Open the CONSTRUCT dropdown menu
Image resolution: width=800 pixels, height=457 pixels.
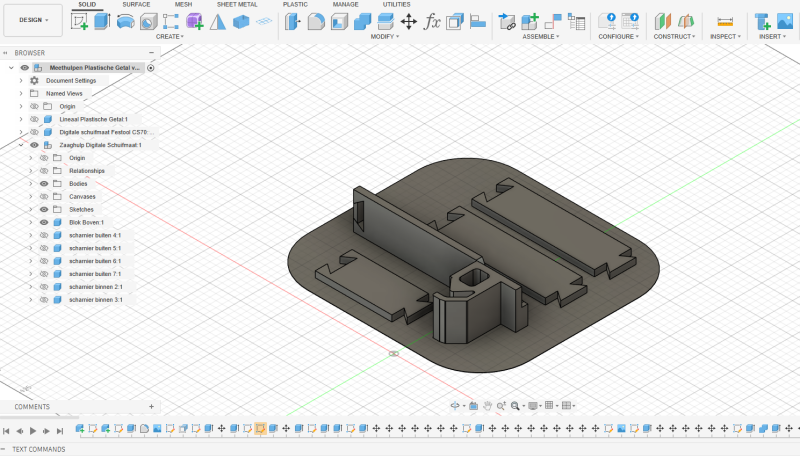674,37
